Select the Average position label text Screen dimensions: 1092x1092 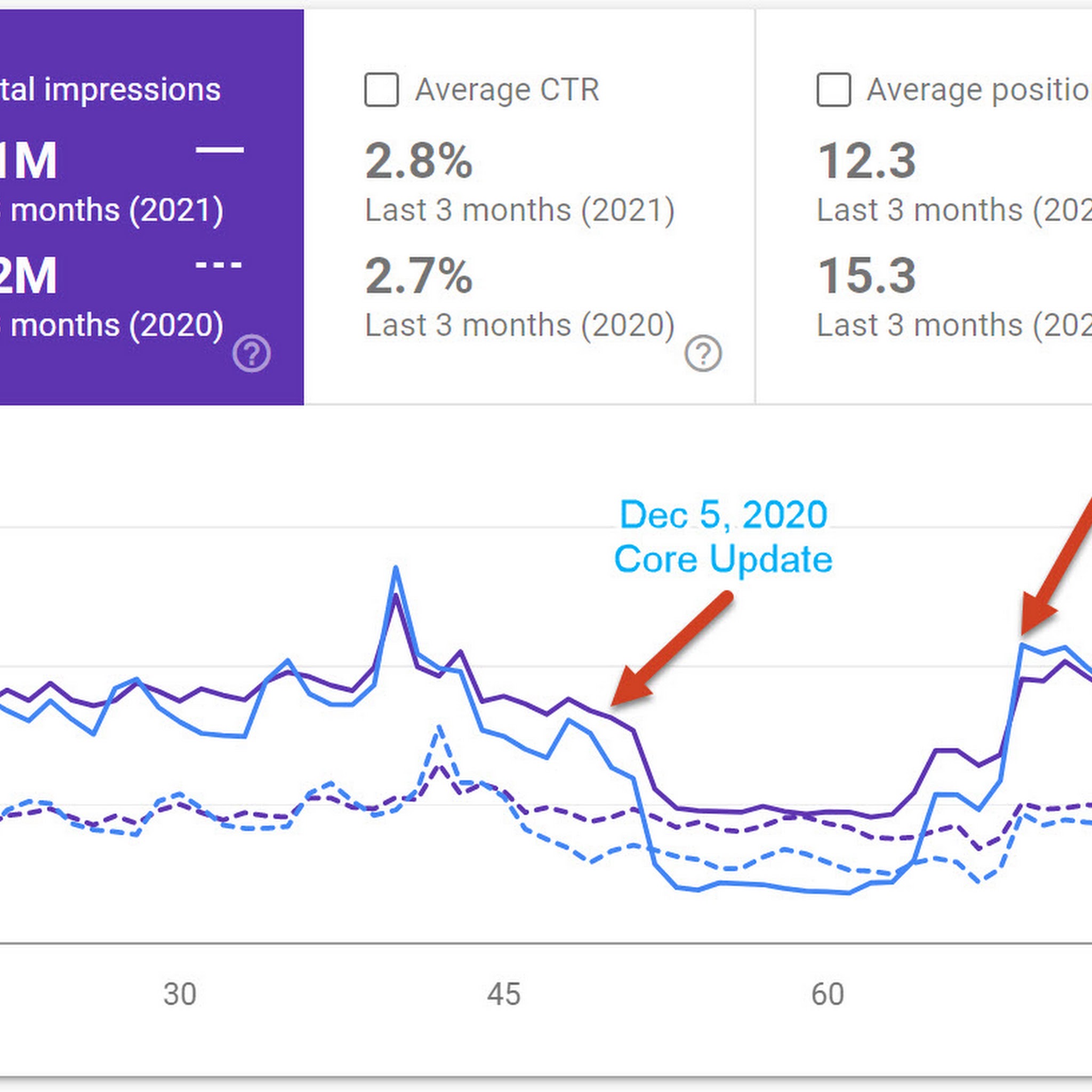979,90
